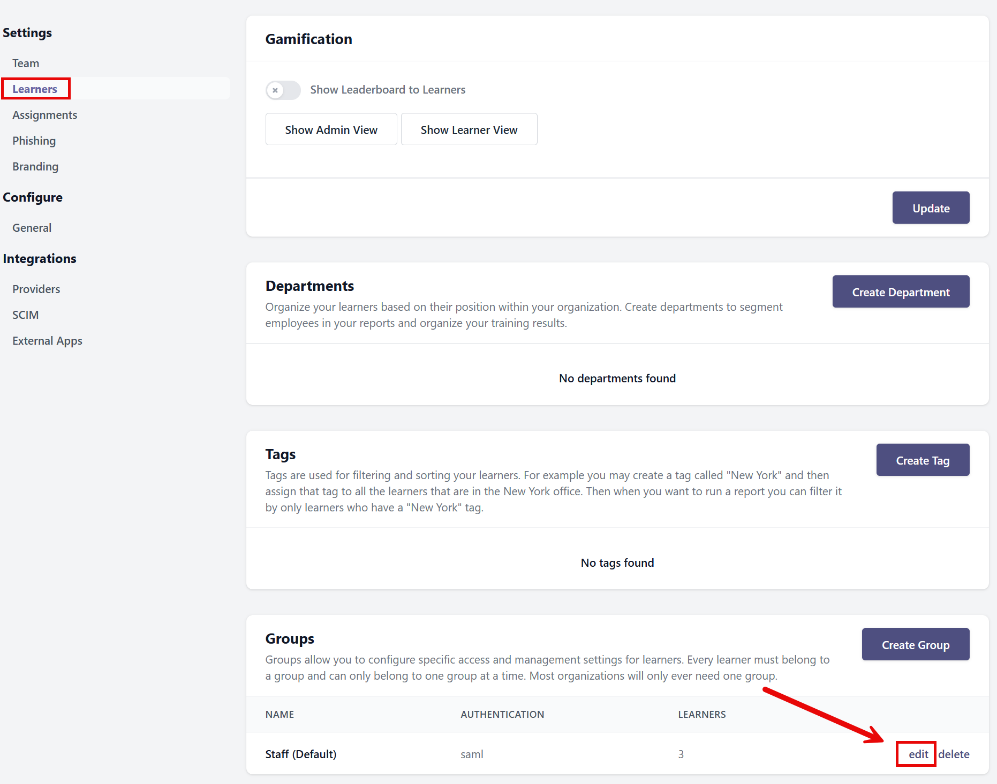This screenshot has height=784, width=997.
Task: Click the Create Department button
Action: (900, 292)
